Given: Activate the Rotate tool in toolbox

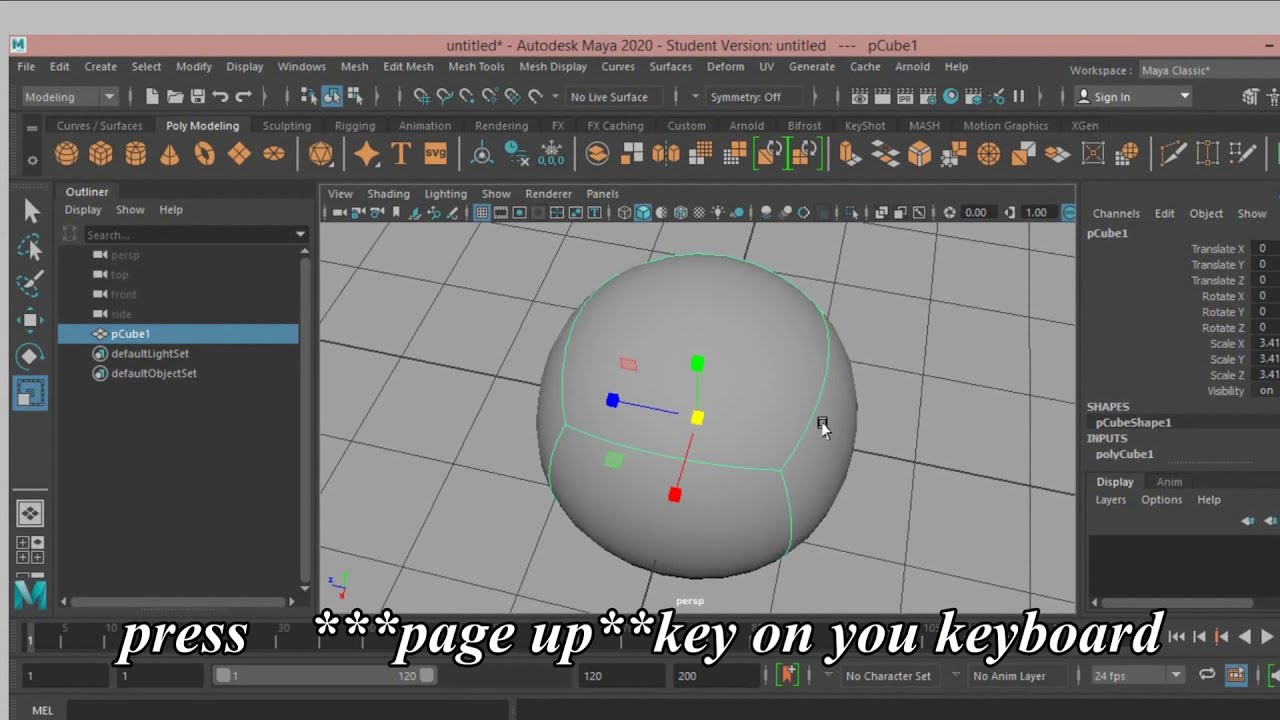Looking at the screenshot, I should pos(30,356).
